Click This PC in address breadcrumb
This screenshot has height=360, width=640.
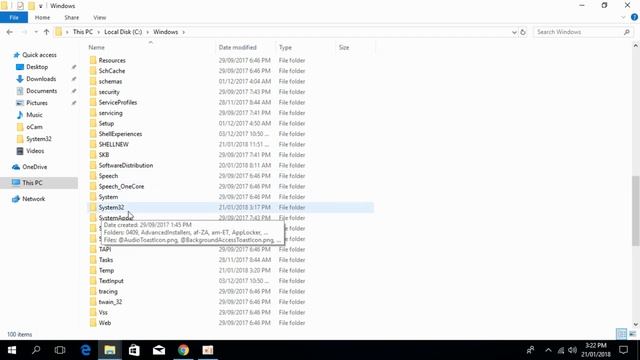[83, 32]
